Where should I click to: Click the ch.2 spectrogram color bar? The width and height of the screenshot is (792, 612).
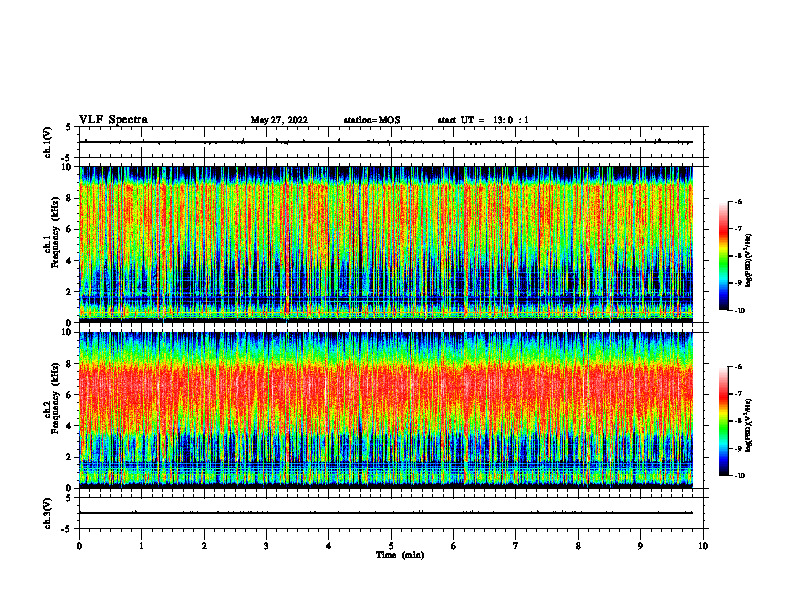724,421
